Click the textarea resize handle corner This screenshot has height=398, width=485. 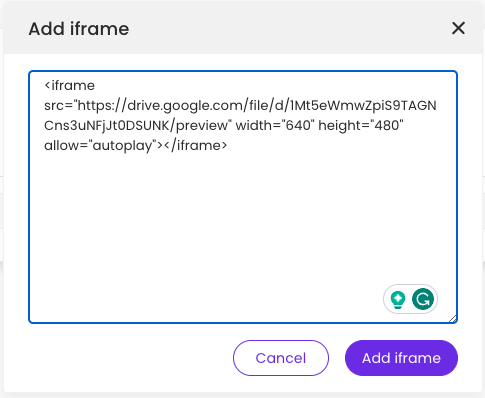point(452,318)
